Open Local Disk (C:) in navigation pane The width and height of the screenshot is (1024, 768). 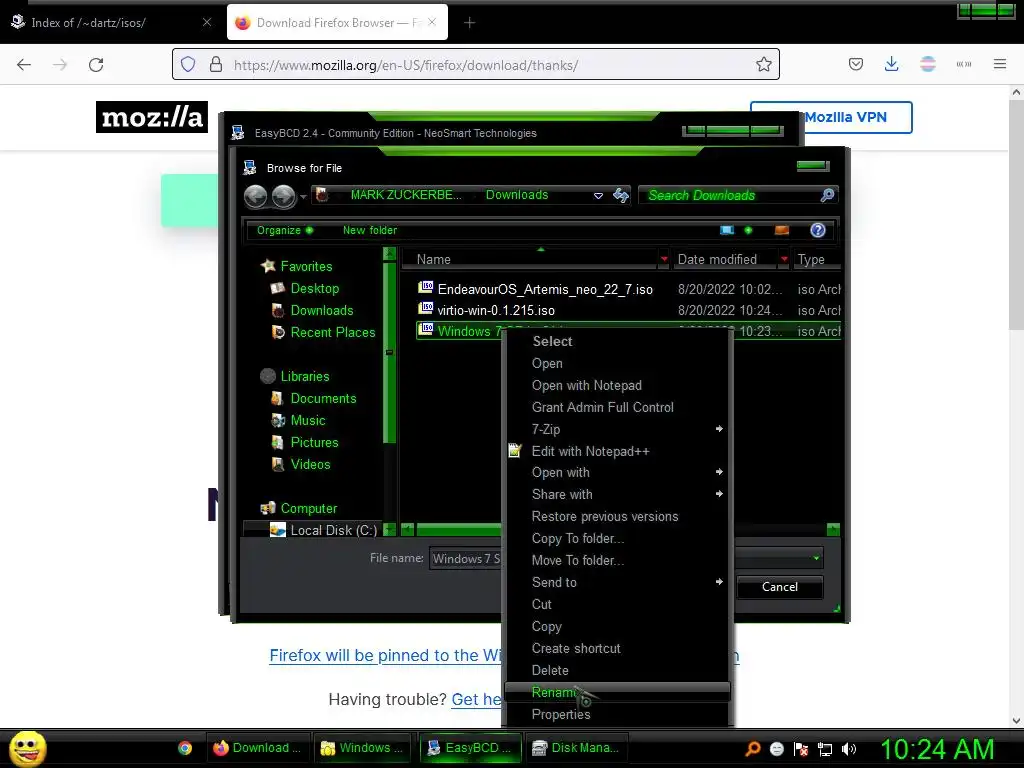333,530
